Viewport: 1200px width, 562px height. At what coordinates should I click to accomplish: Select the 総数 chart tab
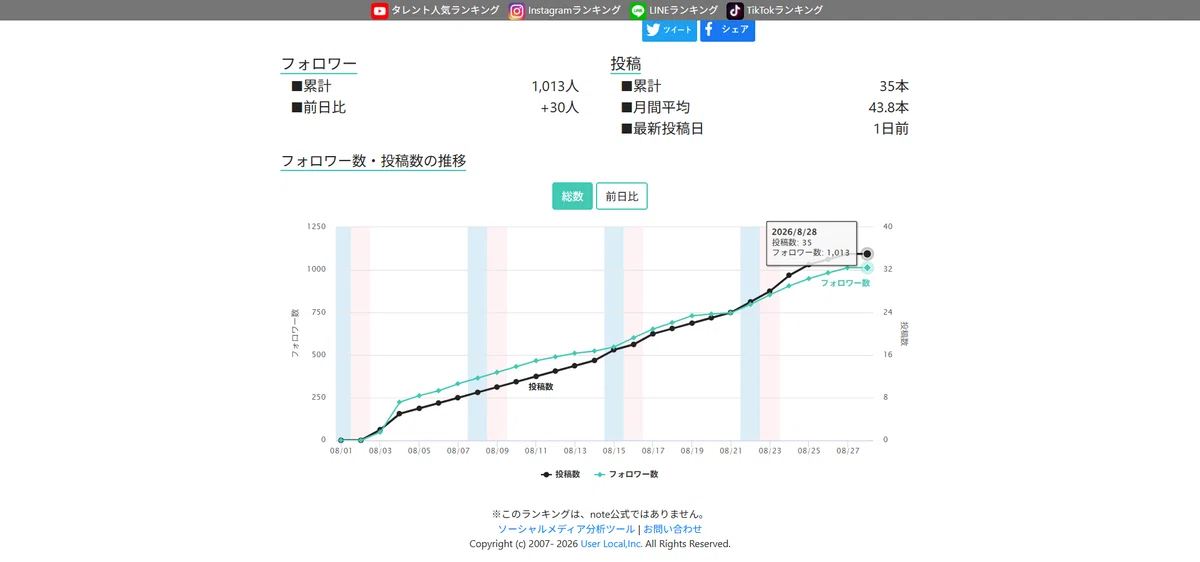(x=572, y=196)
